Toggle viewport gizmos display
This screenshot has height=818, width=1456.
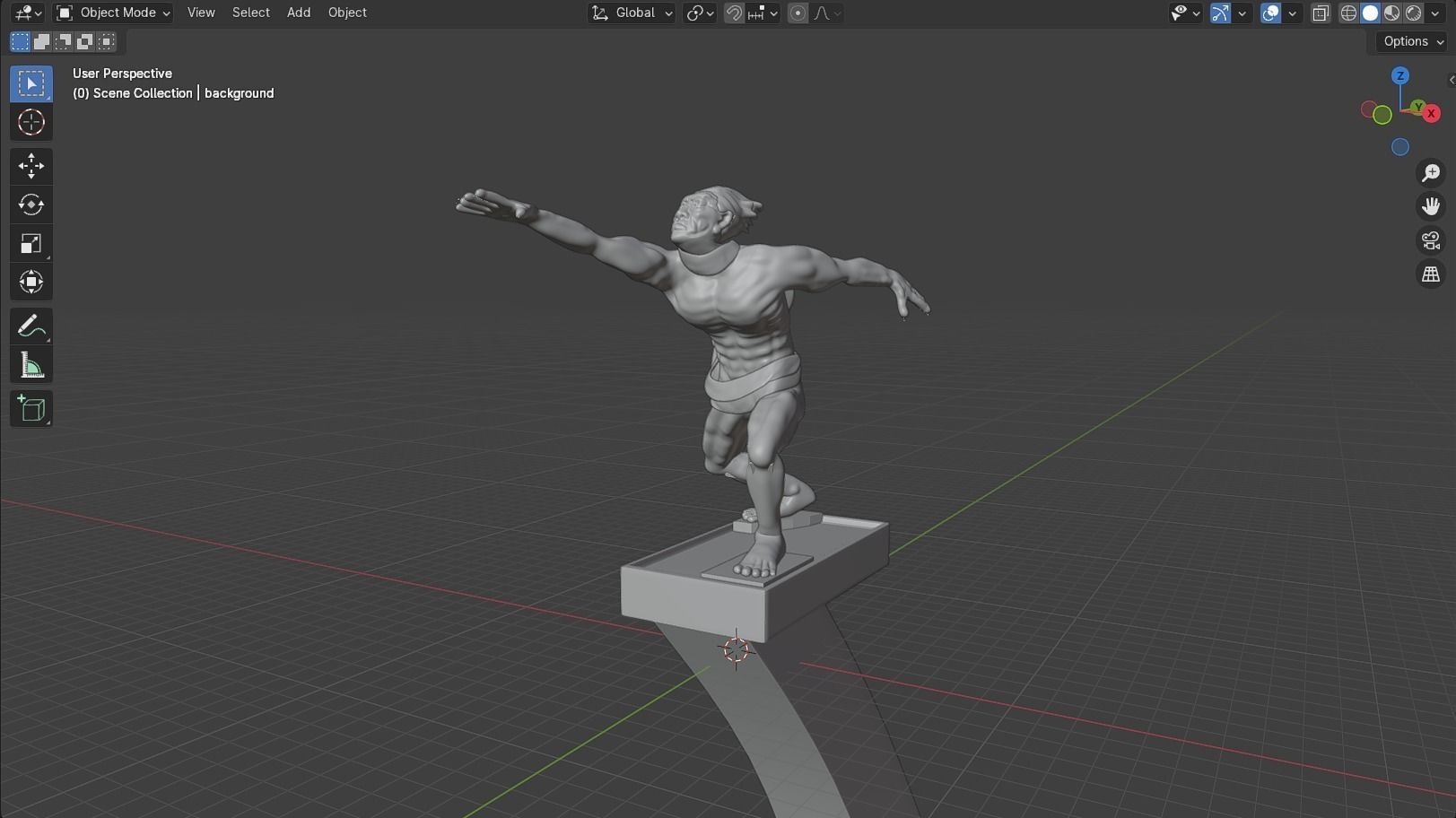tap(1220, 13)
